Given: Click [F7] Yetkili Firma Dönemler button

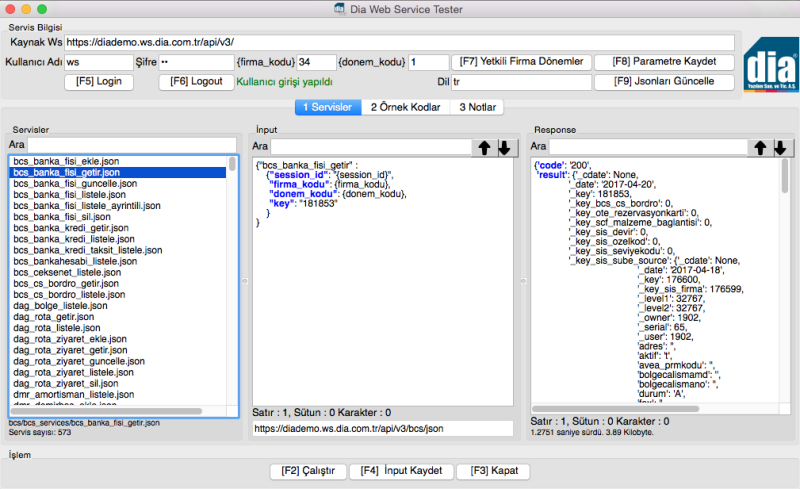Looking at the screenshot, I should click(x=519, y=62).
